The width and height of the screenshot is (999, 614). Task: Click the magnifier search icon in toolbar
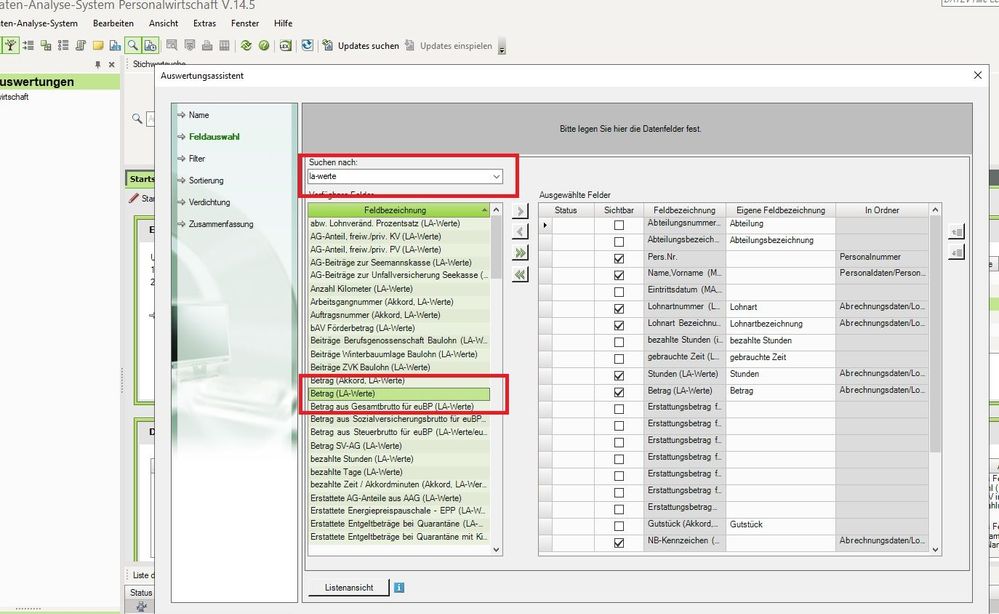coord(132,46)
